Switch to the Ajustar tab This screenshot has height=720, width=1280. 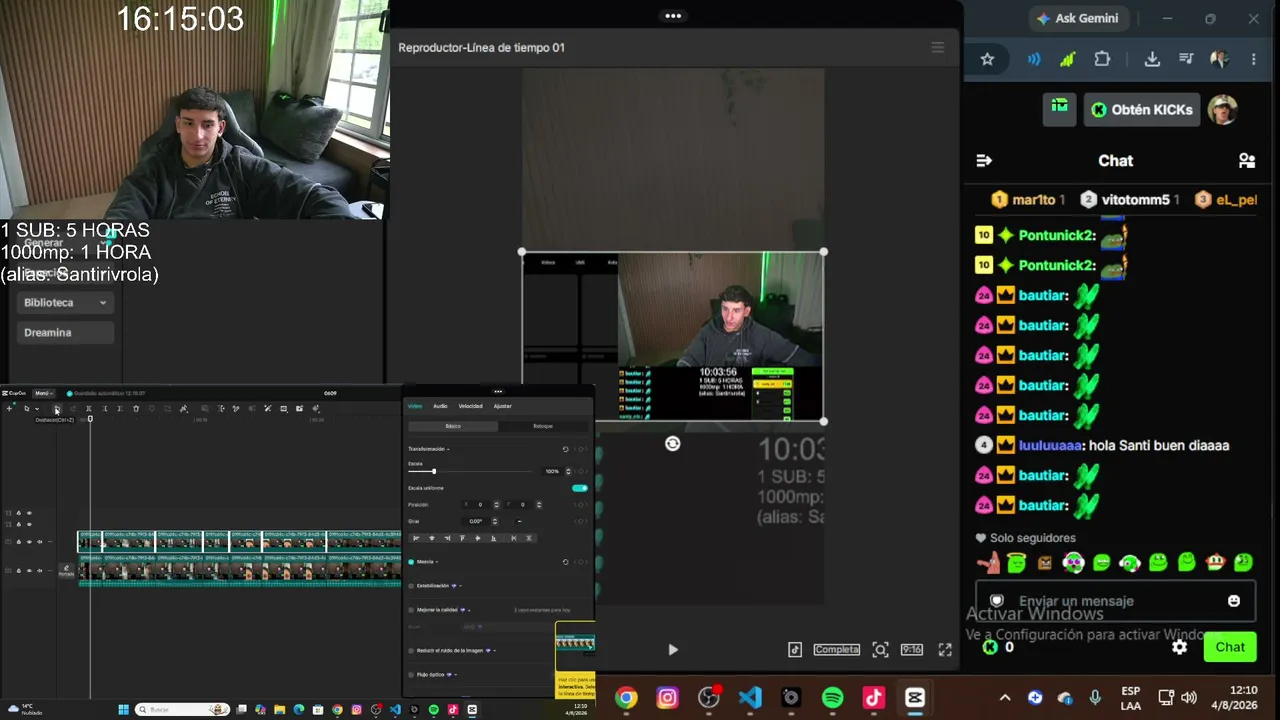[502, 406]
